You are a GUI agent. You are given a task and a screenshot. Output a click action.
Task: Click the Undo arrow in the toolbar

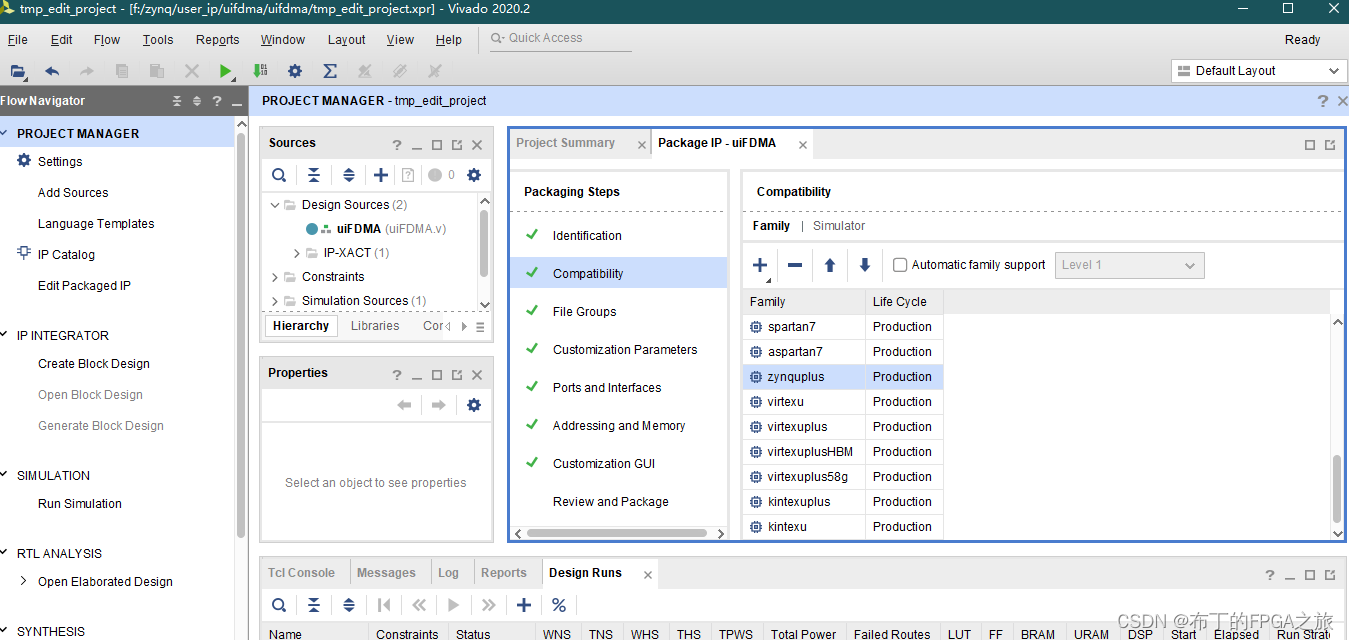click(52, 71)
